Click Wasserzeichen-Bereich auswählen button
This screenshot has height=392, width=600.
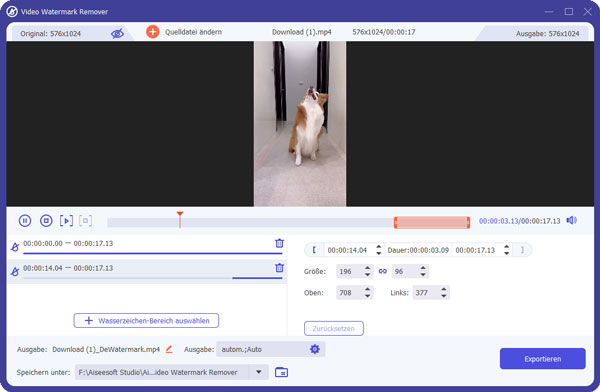coord(146,320)
